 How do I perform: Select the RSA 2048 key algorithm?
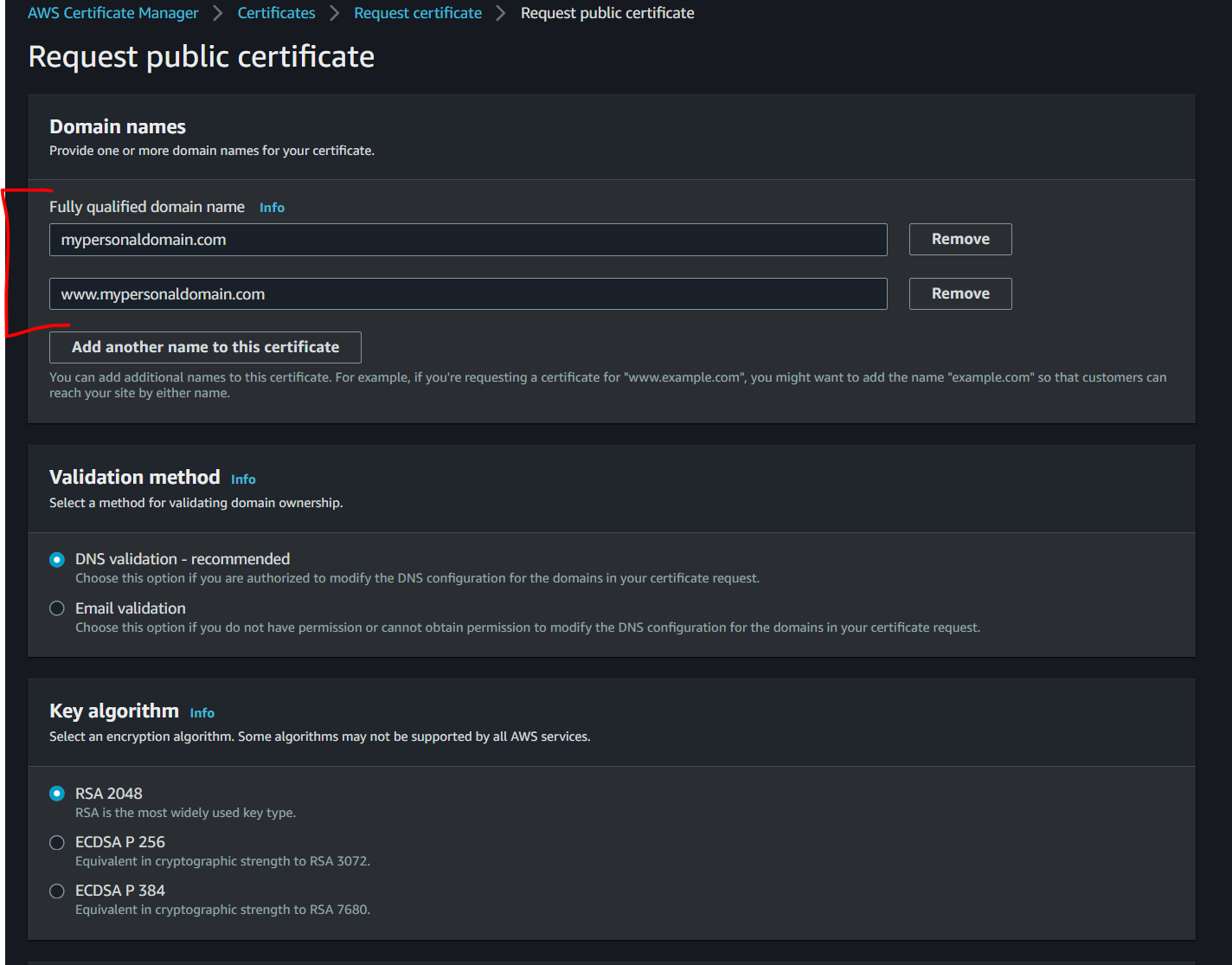pyautogui.click(x=56, y=794)
